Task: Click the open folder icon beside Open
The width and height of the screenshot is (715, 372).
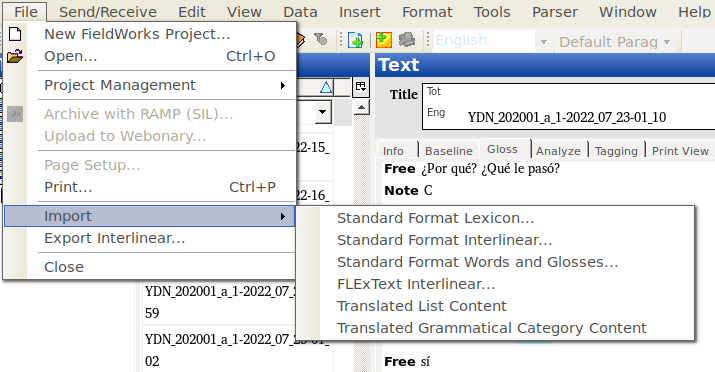Action: (x=15, y=56)
